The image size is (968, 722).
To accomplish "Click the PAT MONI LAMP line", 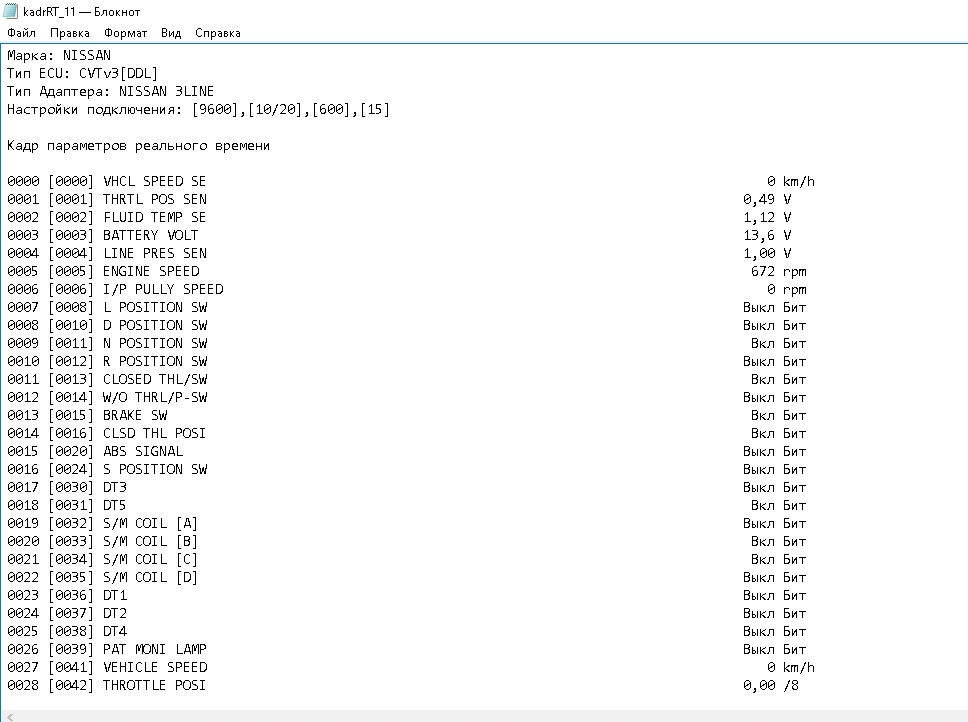I will tap(154, 650).
